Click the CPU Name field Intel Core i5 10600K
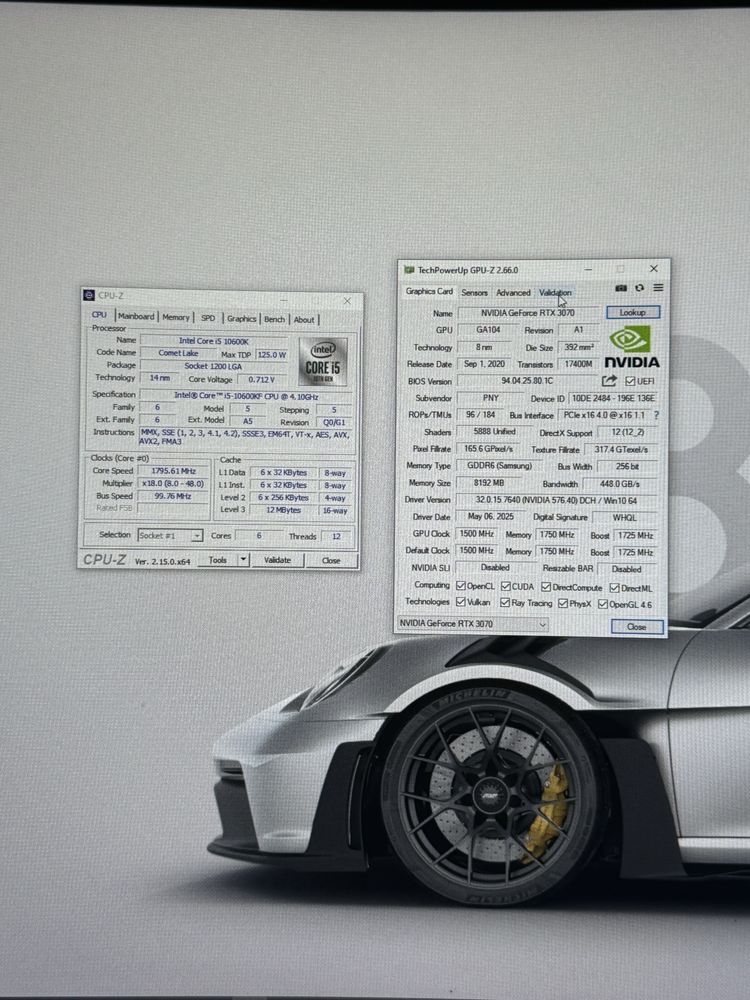The height and width of the screenshot is (1000, 750). pyautogui.click(x=215, y=341)
